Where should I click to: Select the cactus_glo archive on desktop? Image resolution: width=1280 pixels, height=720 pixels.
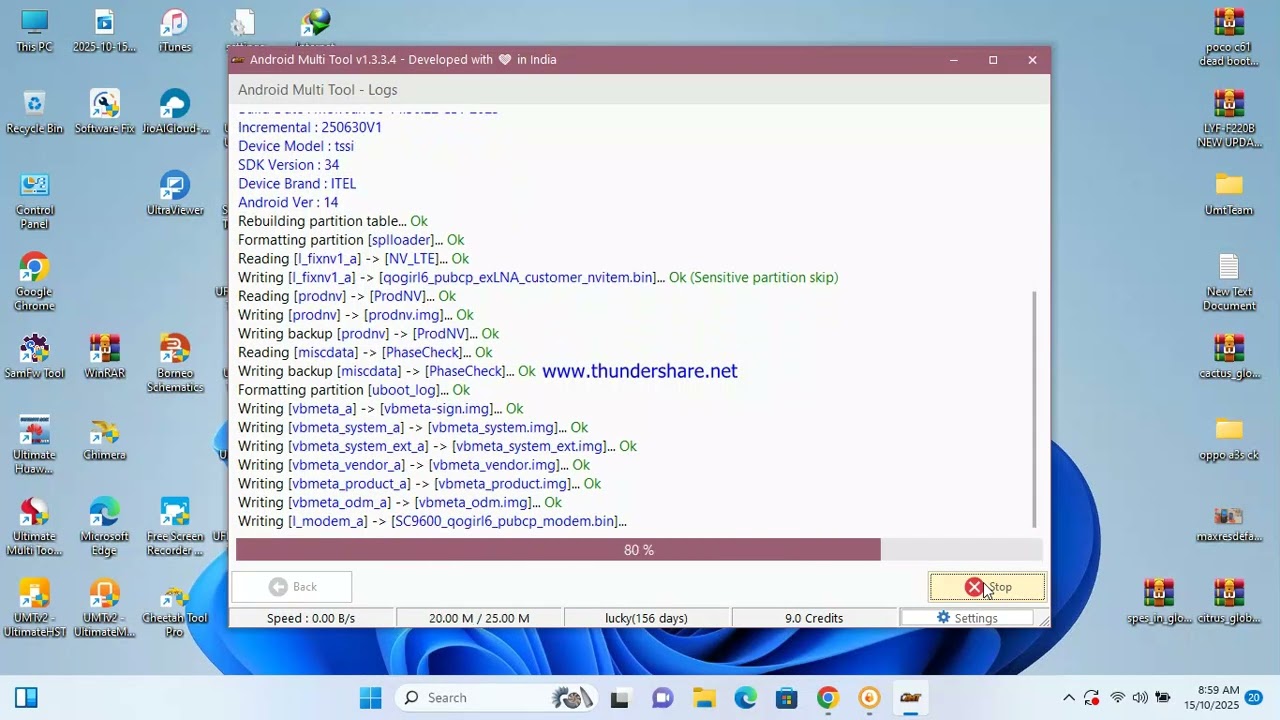pos(1229,356)
